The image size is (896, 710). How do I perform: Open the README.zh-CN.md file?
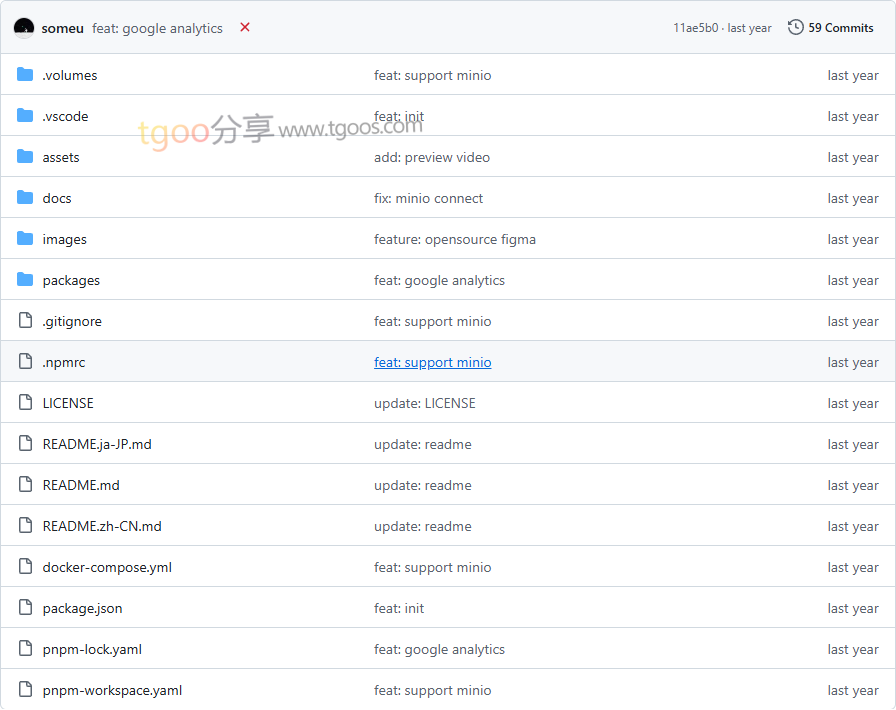pyautogui.click(x=102, y=526)
